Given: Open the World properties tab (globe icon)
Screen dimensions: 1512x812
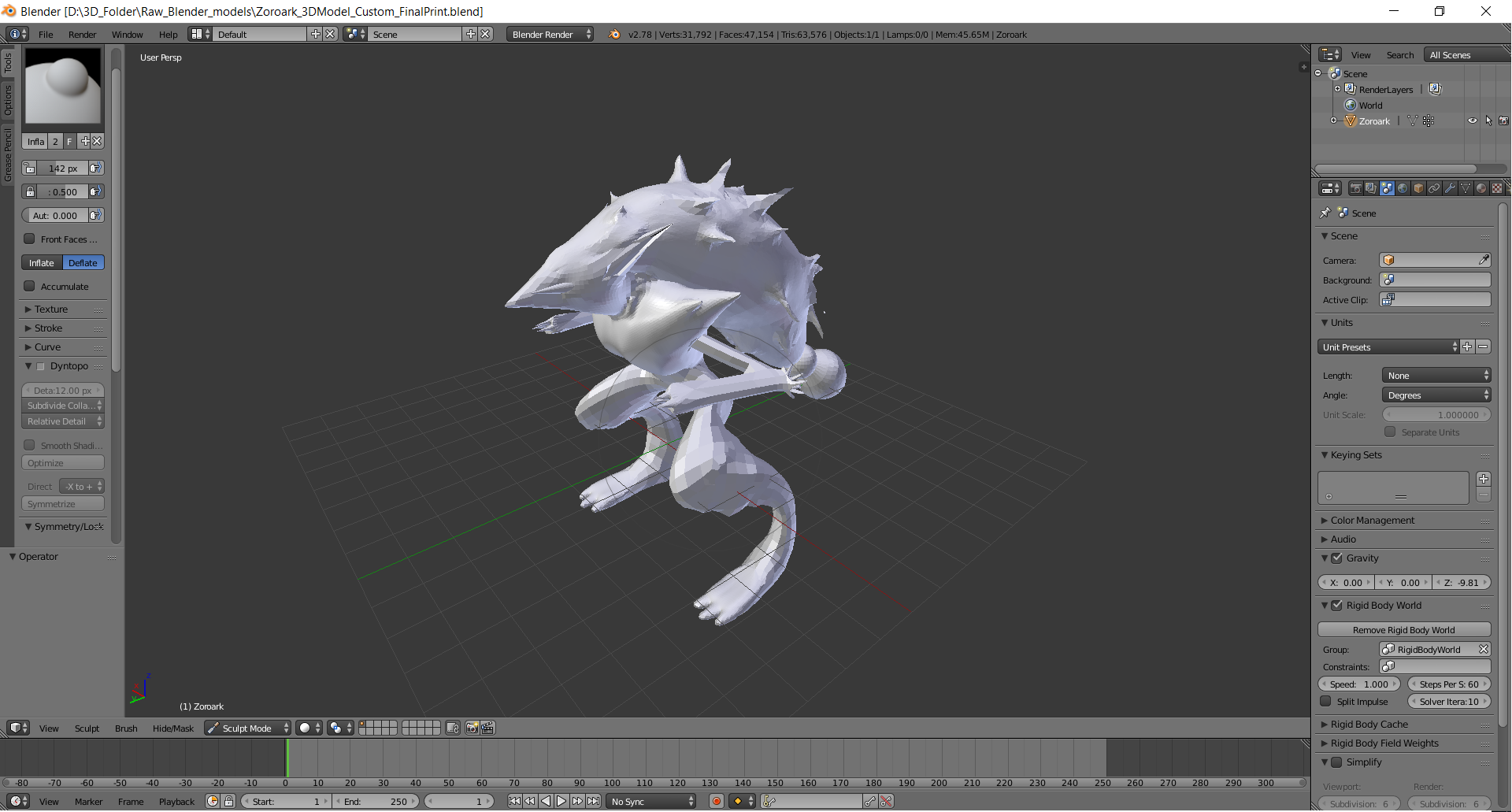Looking at the screenshot, I should coord(1403,188).
